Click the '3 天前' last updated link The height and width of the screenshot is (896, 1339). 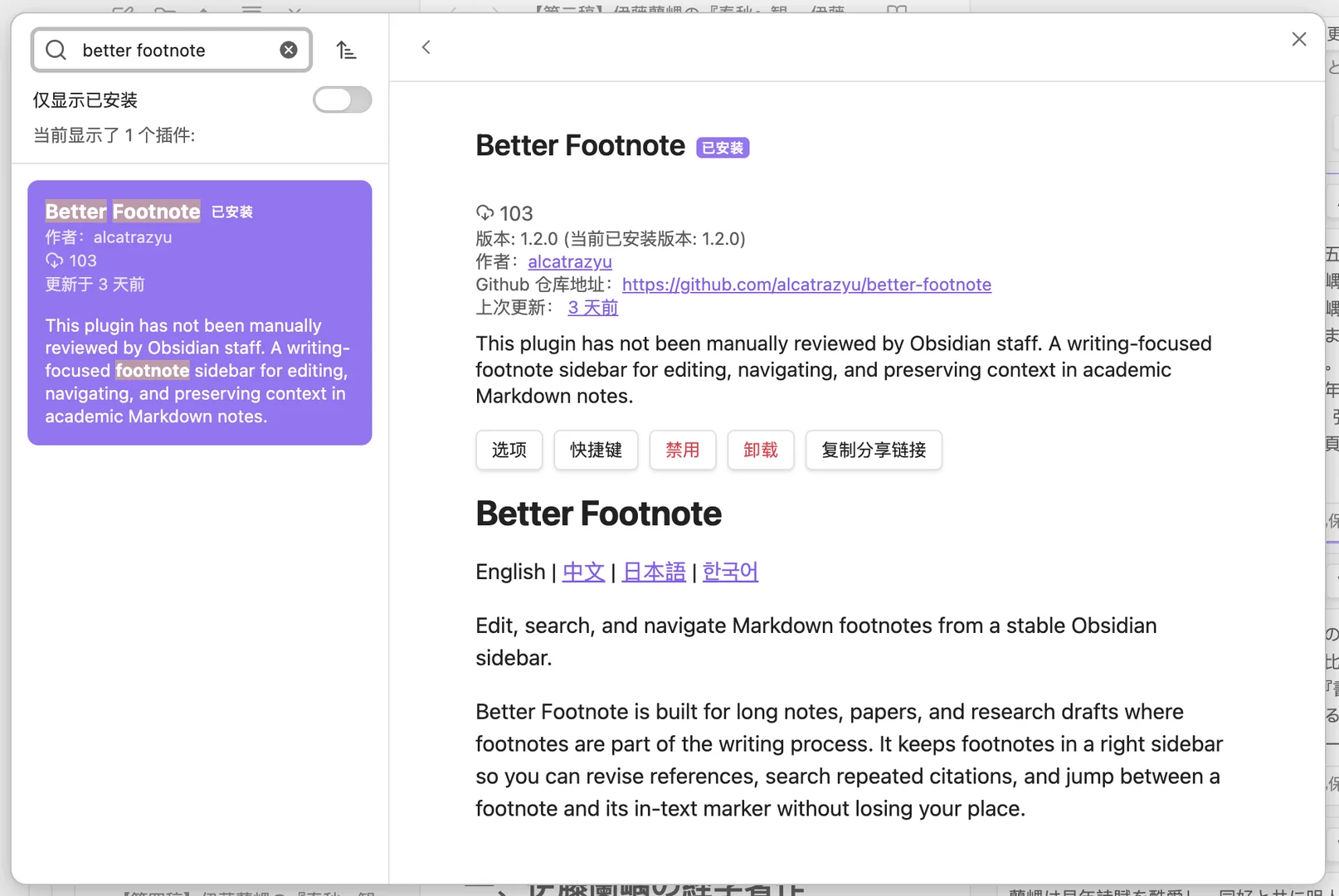[593, 308]
